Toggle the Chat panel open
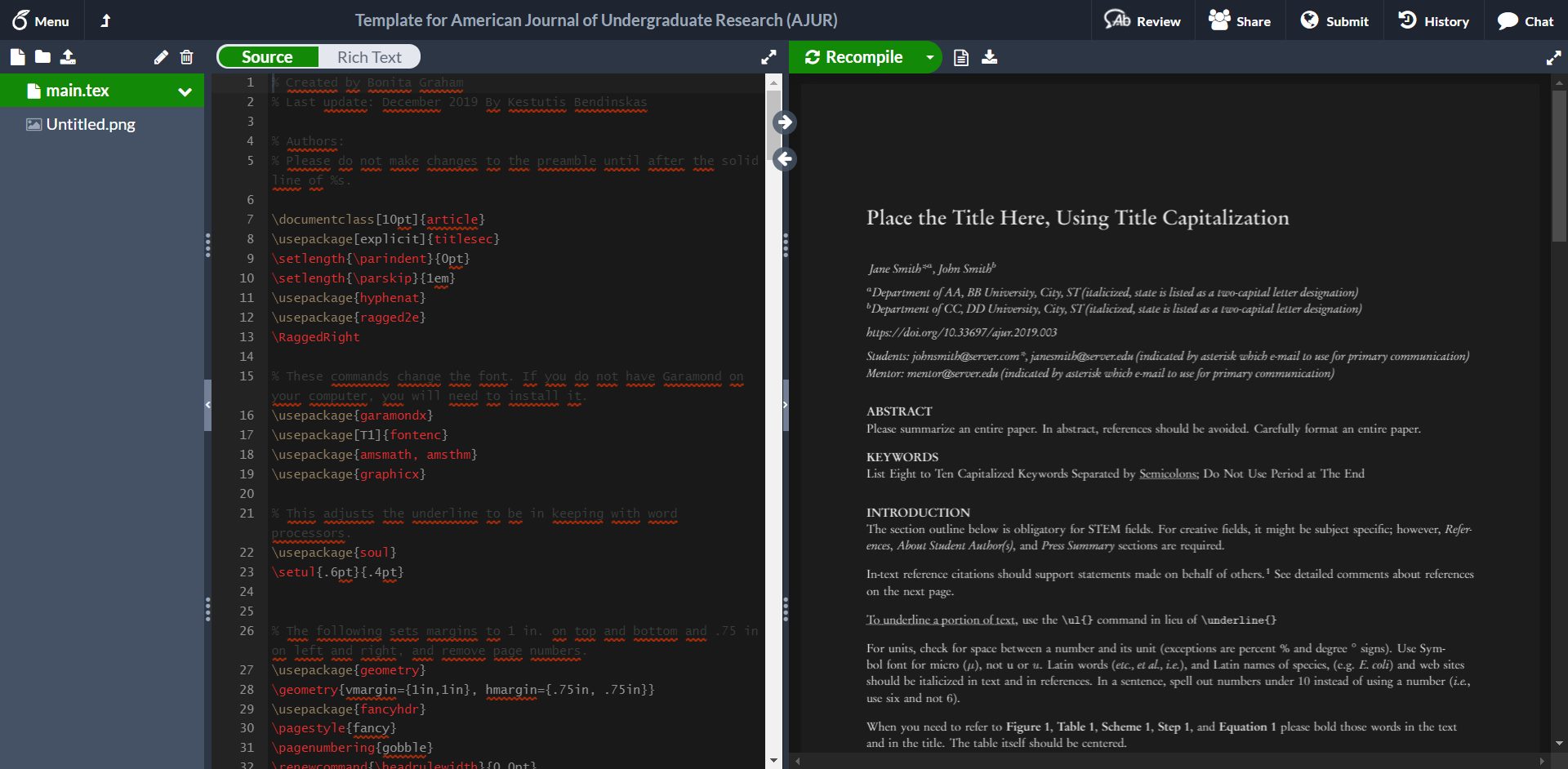This screenshot has width=1568, height=769. 1526,20
